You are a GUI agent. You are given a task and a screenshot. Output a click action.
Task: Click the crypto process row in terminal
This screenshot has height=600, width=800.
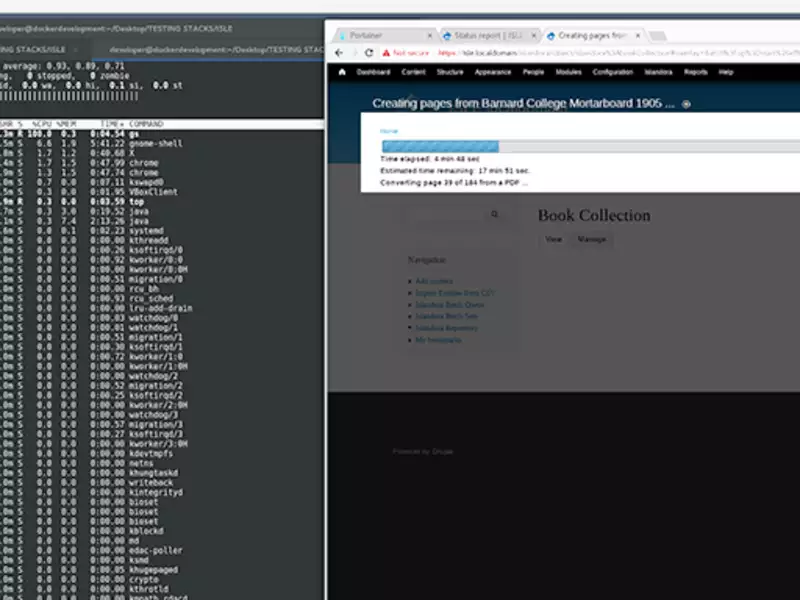click(x=162, y=580)
